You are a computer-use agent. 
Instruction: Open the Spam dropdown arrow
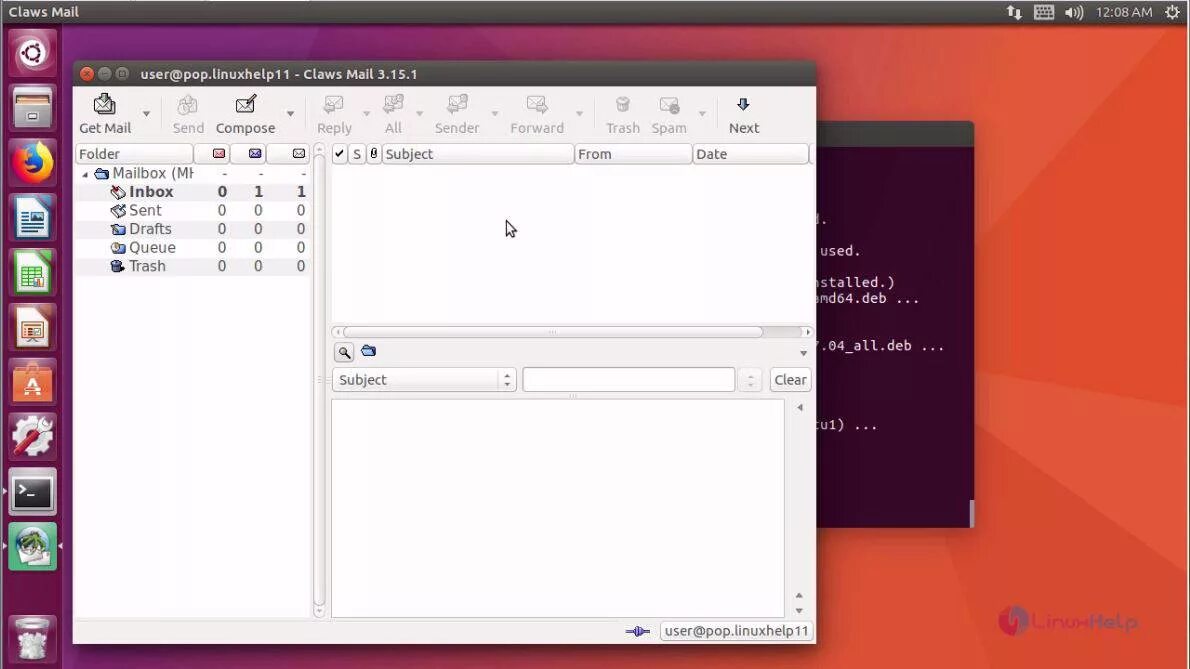coord(702,114)
